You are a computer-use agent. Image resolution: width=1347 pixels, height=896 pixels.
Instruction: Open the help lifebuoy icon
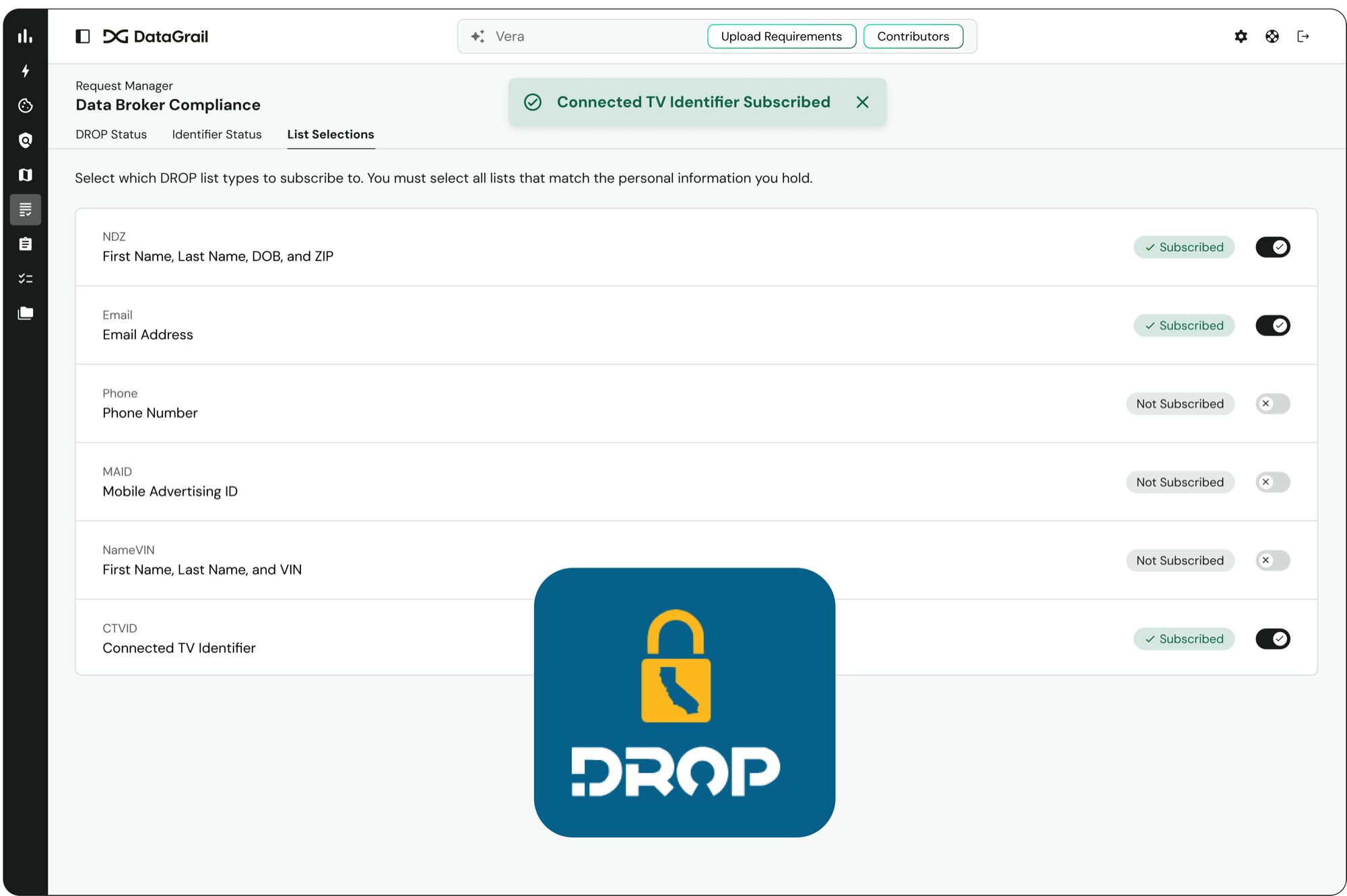[x=1272, y=36]
